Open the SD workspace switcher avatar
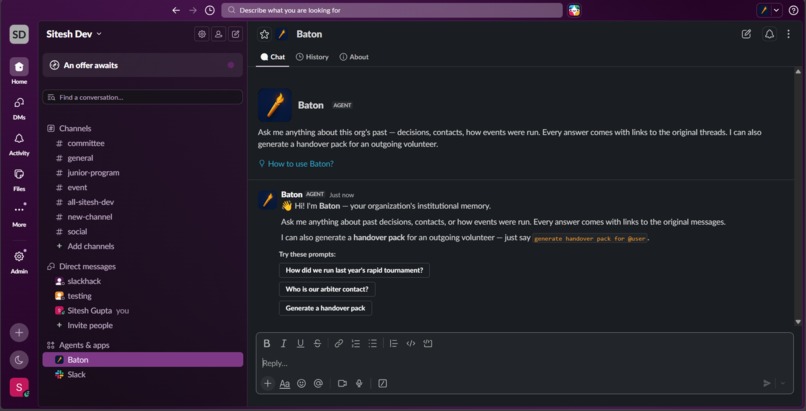Image resolution: width=806 pixels, height=411 pixels. click(x=19, y=34)
